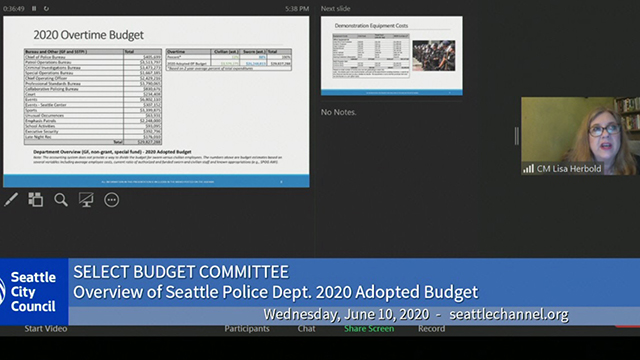The image size is (640, 360).
Task: Reset the presentation timer
Action: pyautogui.click(x=46, y=8)
